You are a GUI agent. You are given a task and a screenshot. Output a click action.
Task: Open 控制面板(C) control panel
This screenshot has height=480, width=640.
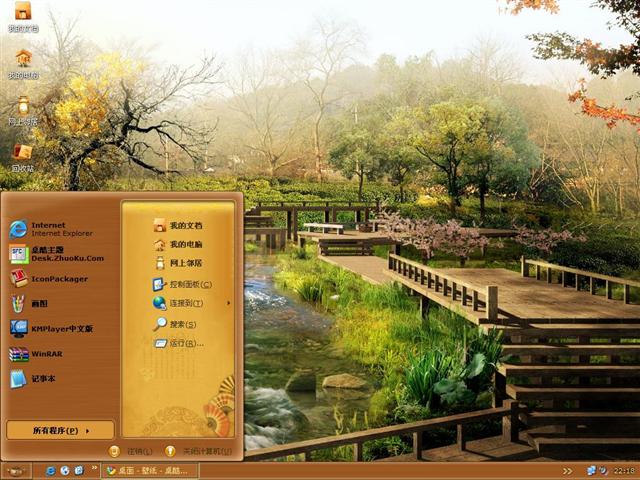click(x=182, y=284)
